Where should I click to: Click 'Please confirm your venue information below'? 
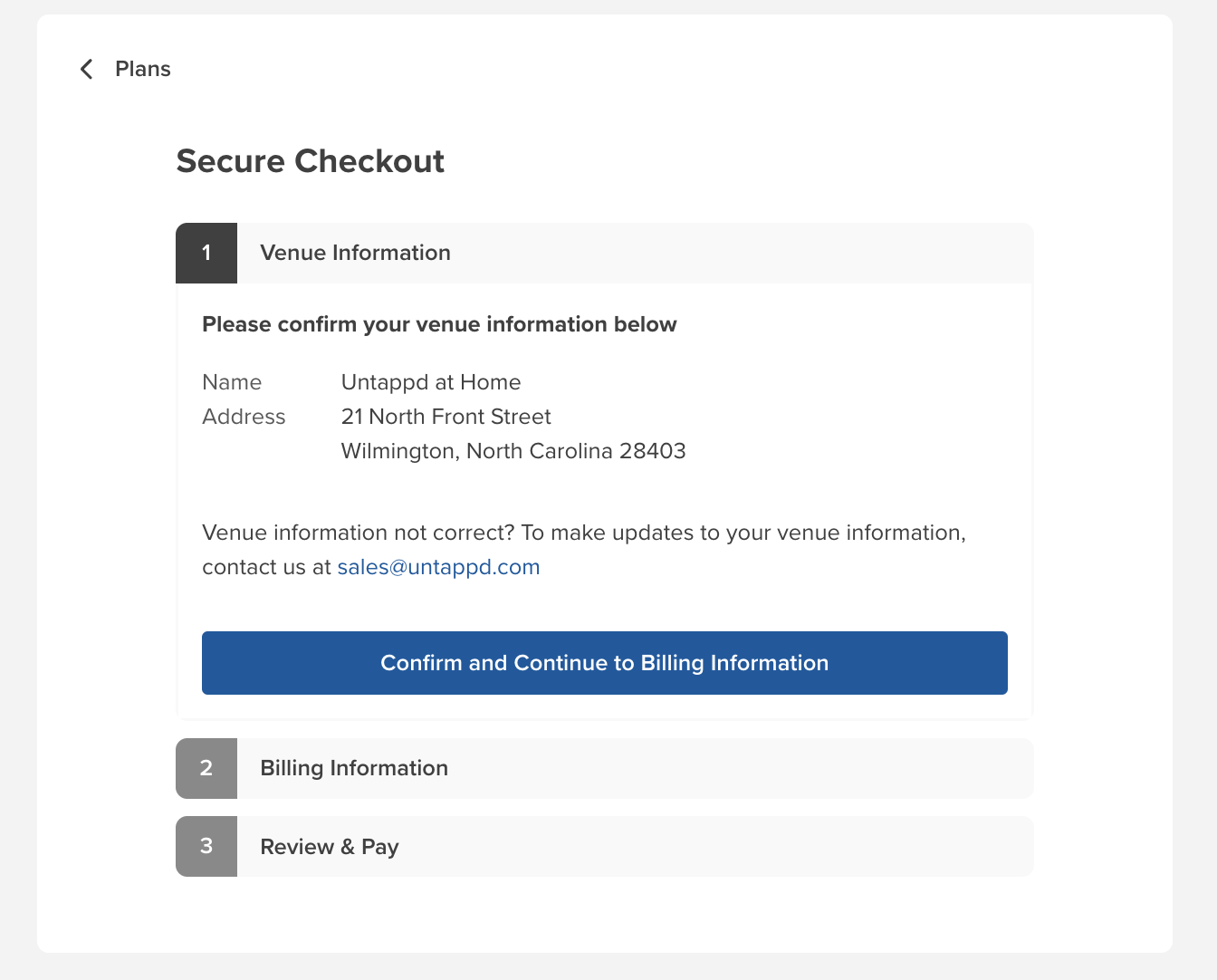coord(439,324)
